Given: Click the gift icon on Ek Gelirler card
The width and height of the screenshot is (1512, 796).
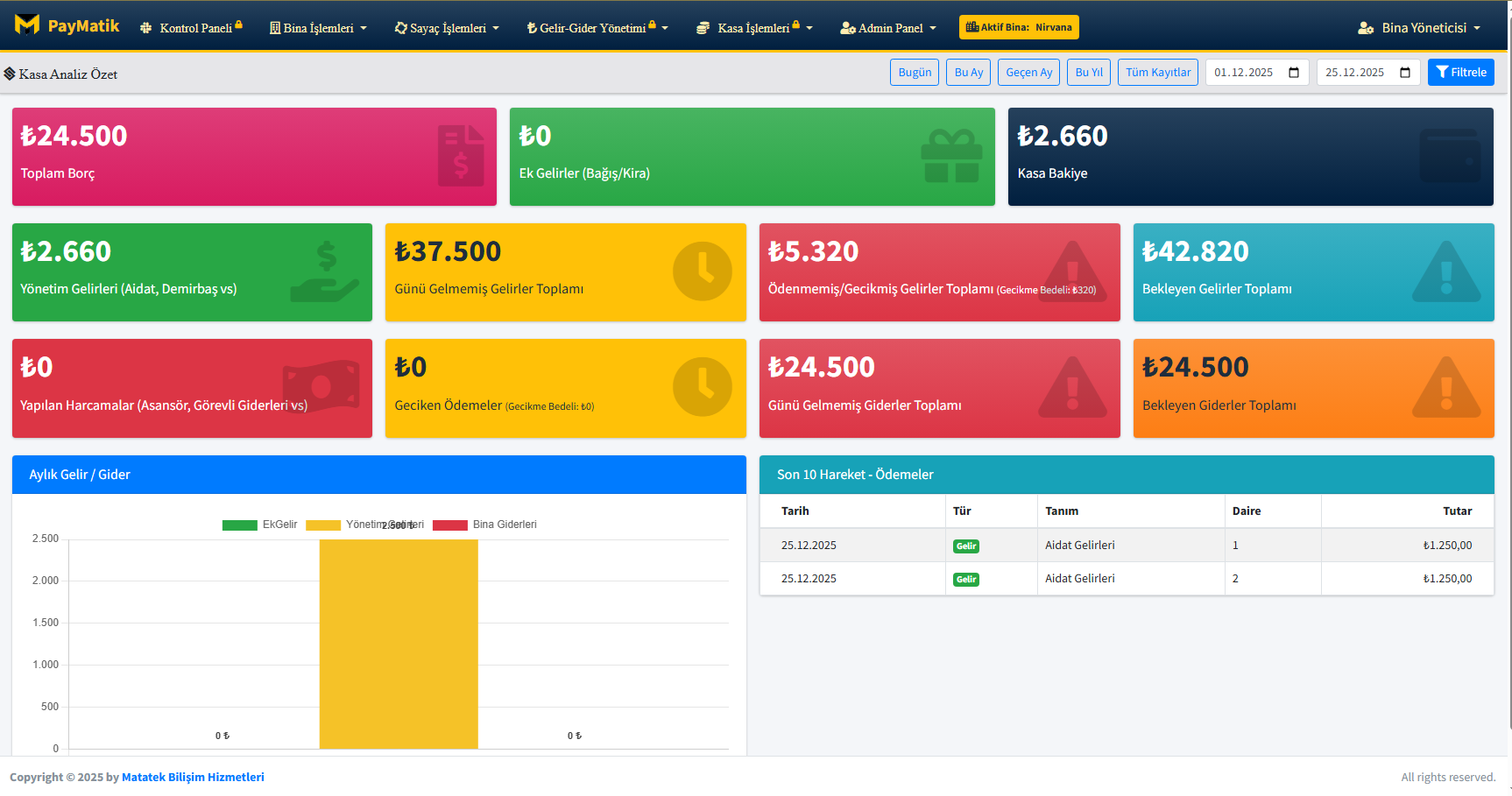Looking at the screenshot, I should [x=951, y=156].
